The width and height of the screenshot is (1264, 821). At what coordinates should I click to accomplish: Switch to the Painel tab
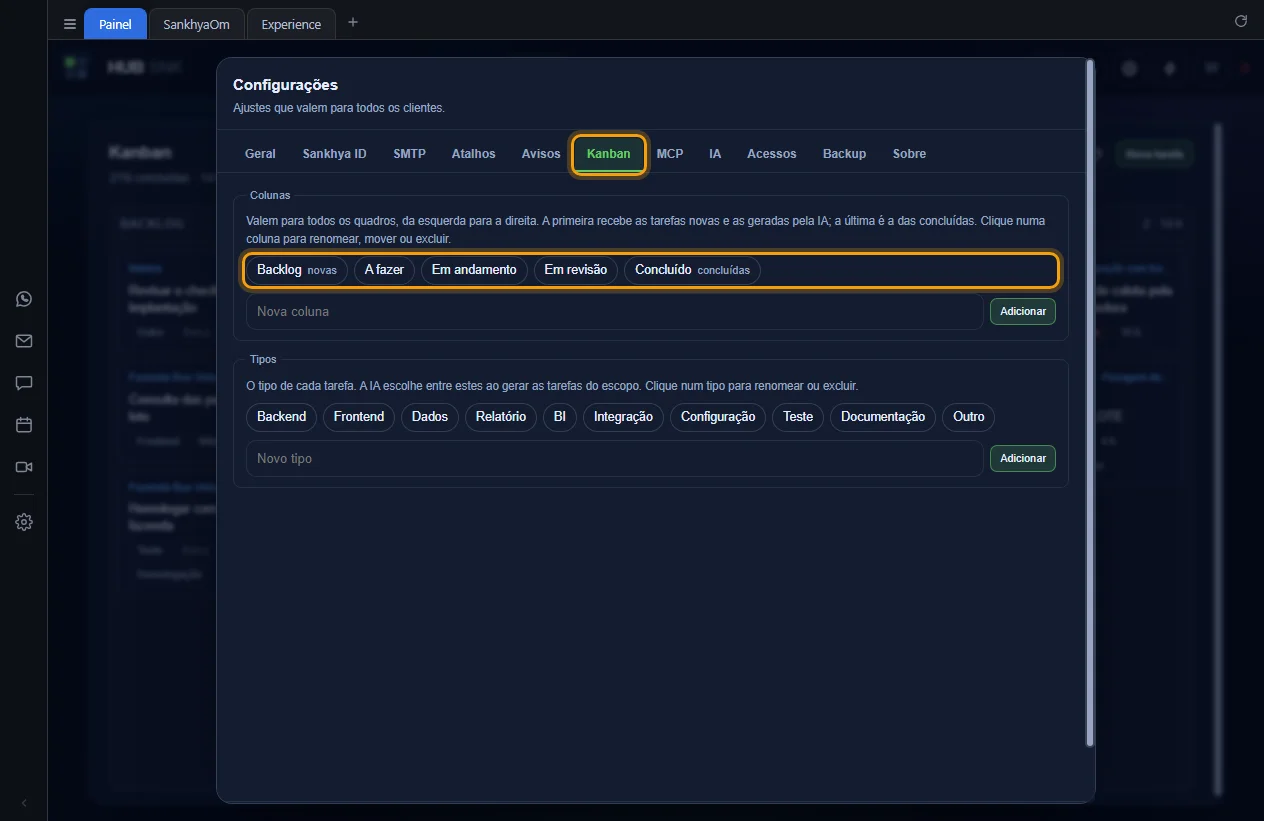(115, 24)
